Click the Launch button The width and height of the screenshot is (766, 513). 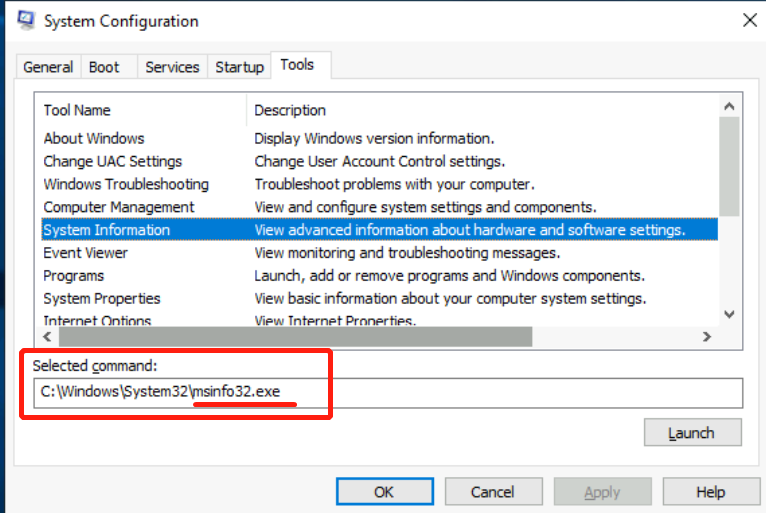692,433
